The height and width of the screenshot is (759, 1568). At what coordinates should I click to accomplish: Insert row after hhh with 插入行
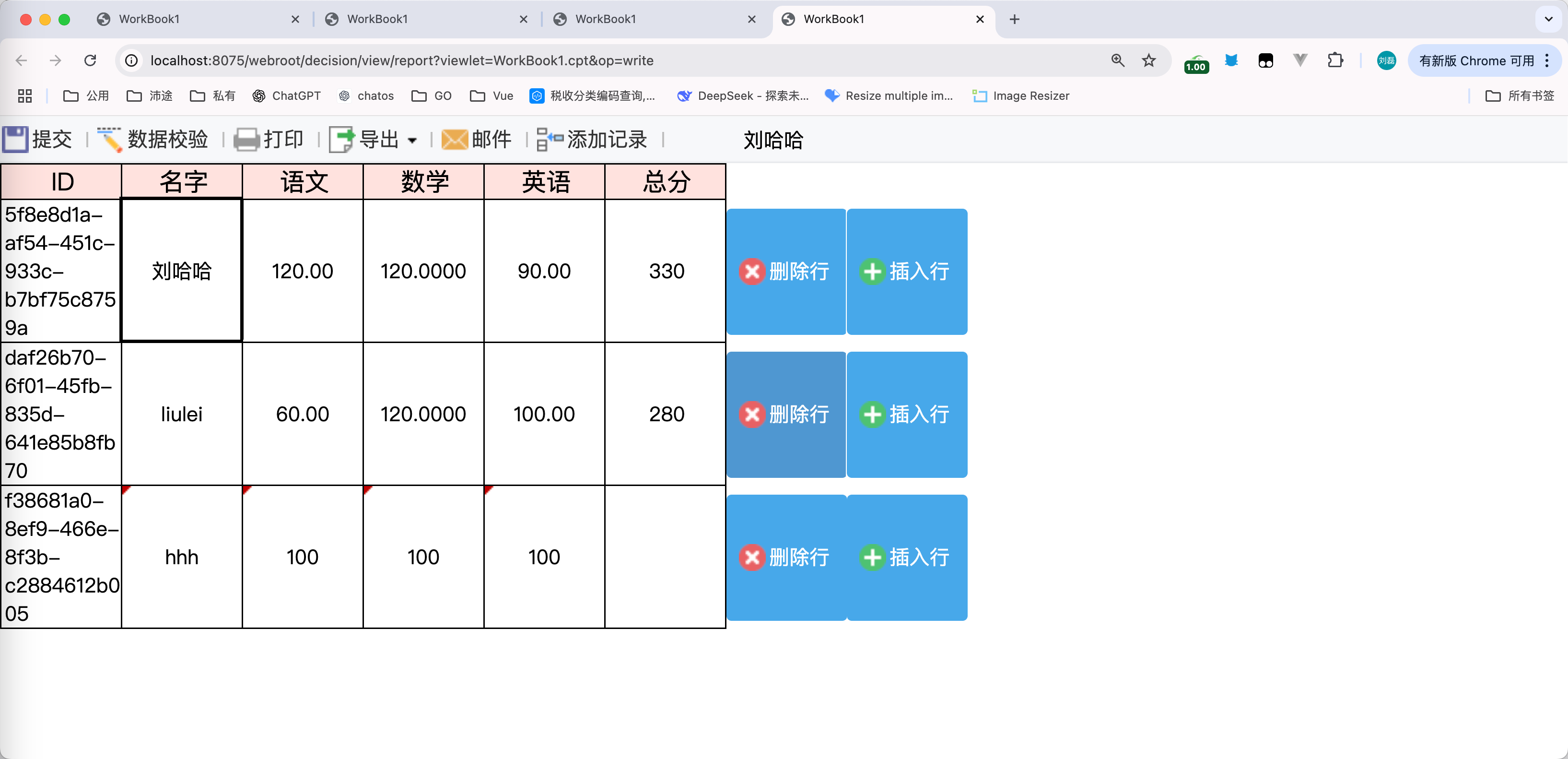click(x=907, y=558)
